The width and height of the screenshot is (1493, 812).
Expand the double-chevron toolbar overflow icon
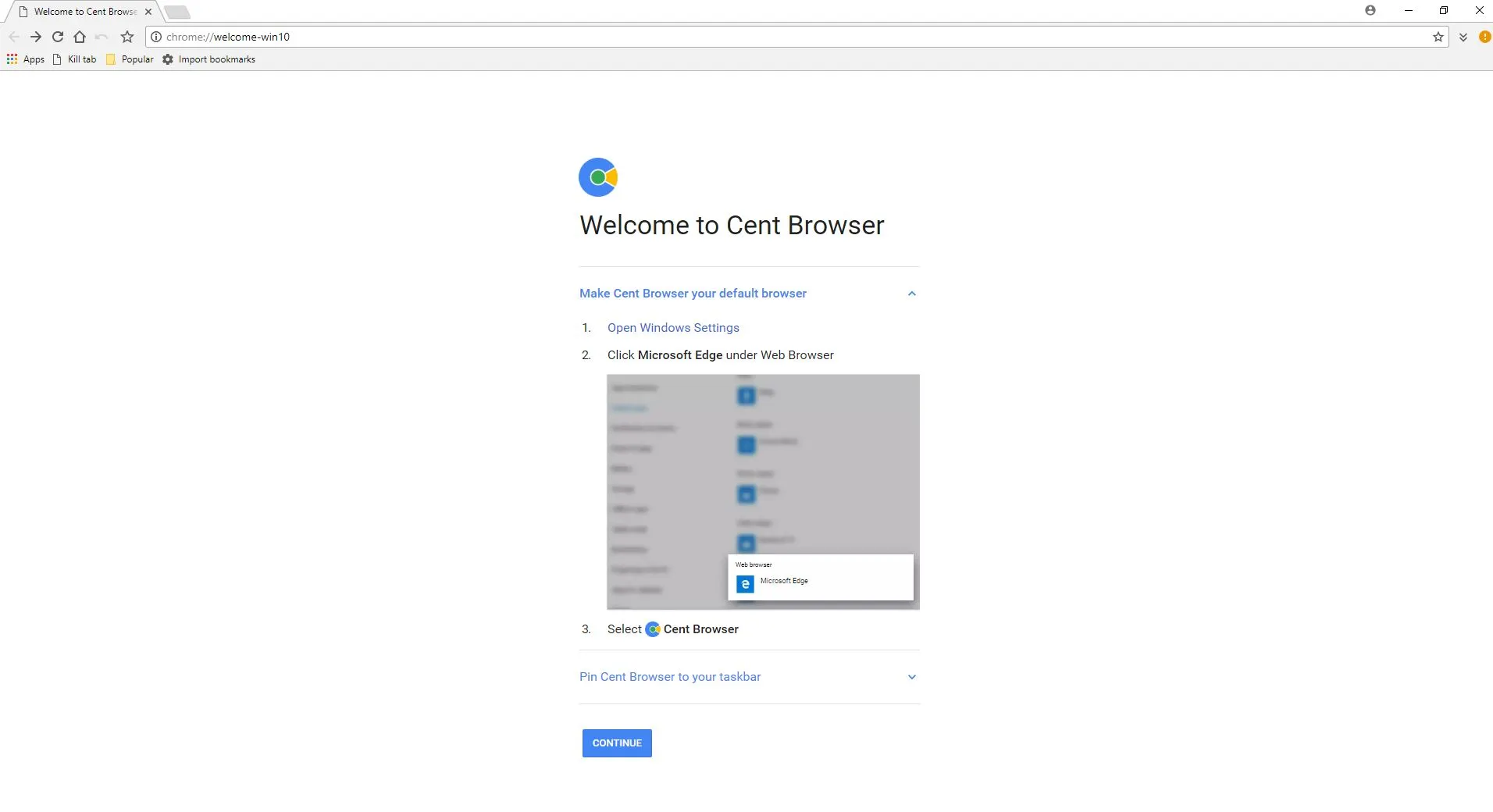(1463, 37)
